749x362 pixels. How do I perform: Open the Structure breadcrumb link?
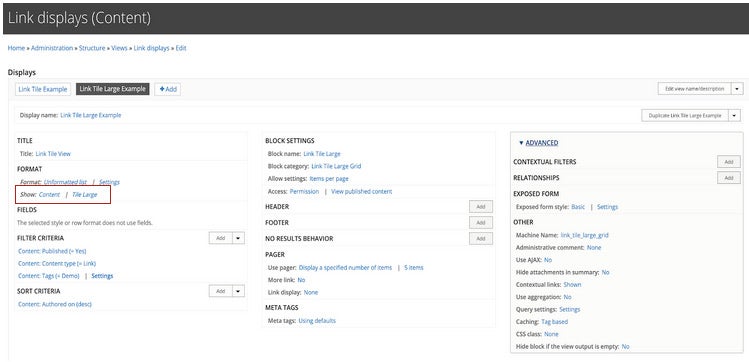(x=92, y=48)
